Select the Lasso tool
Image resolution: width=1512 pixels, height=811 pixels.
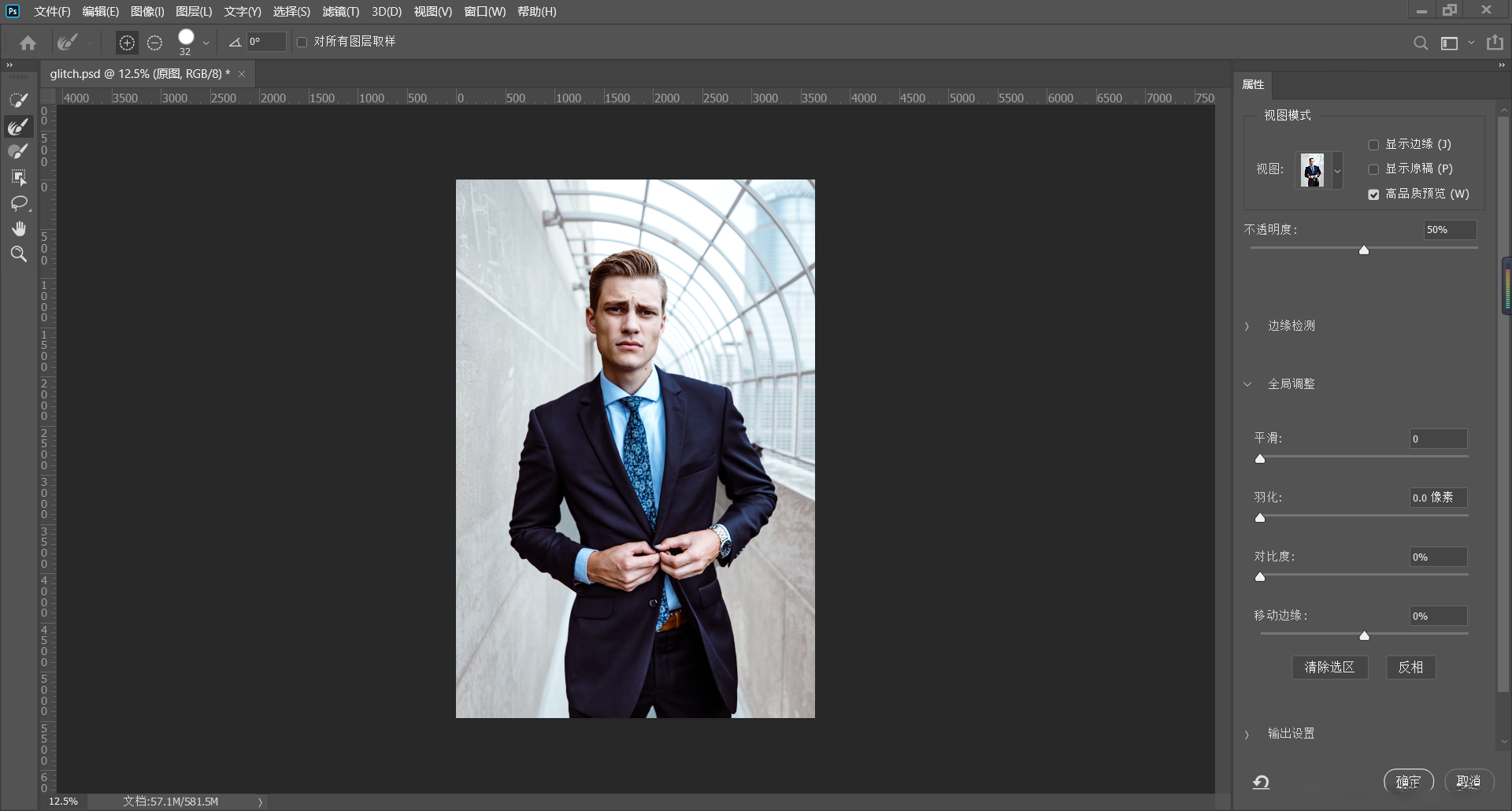tap(19, 203)
